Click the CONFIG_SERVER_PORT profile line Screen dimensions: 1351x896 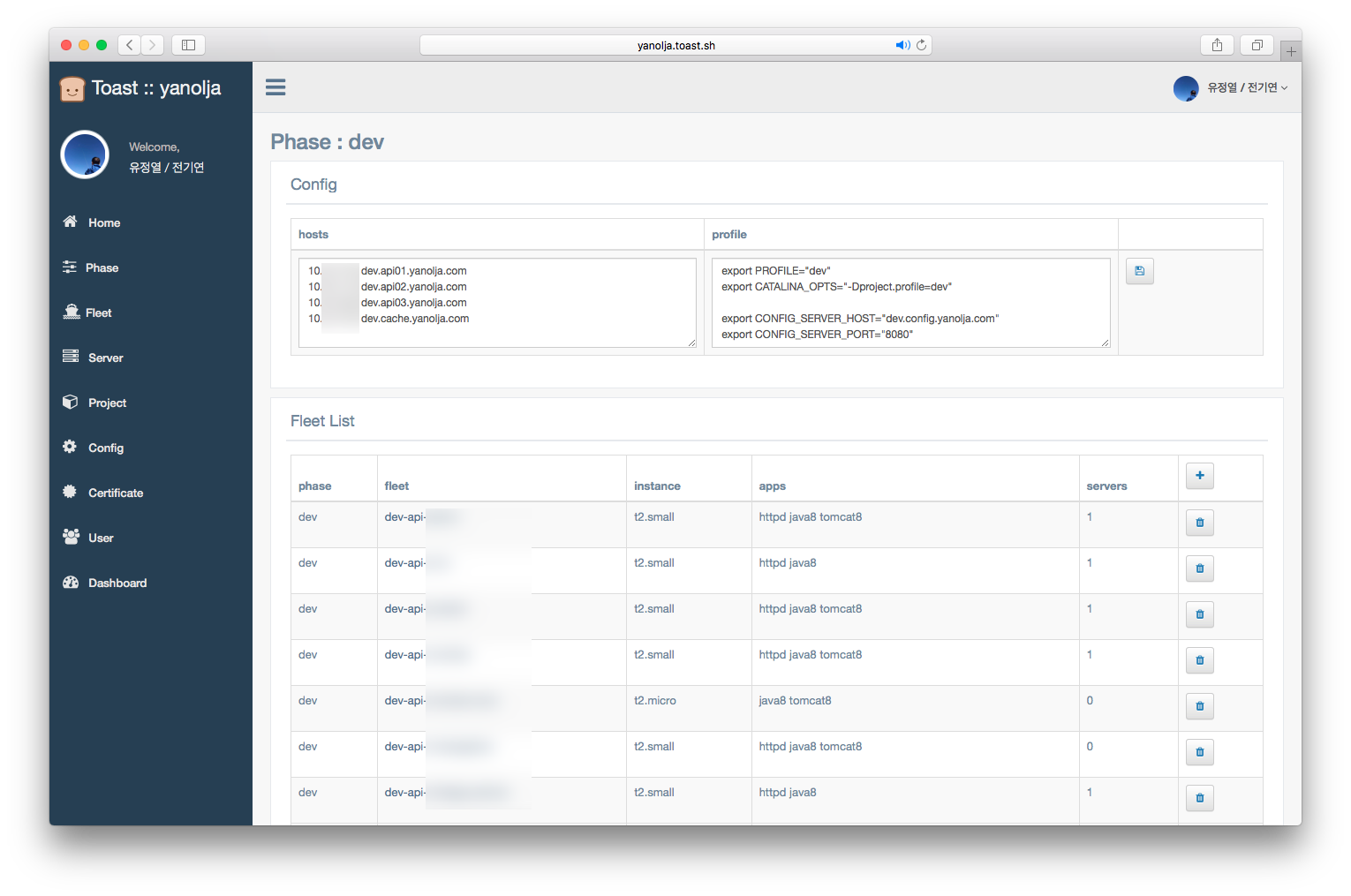point(817,335)
